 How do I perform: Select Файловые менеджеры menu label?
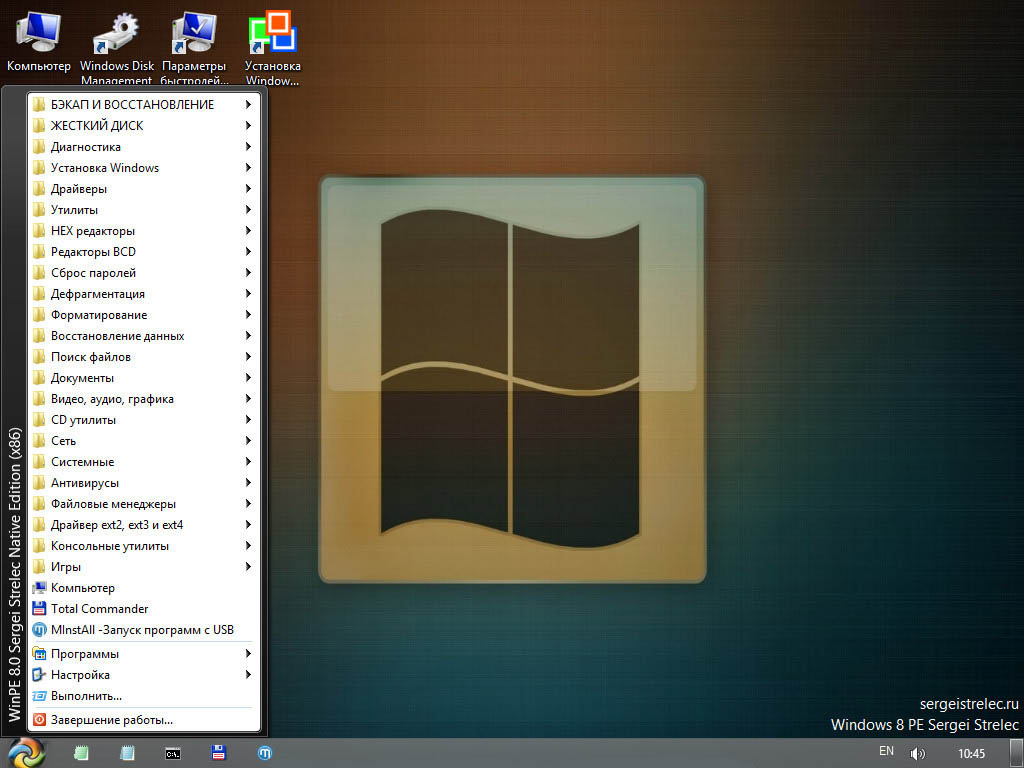114,504
